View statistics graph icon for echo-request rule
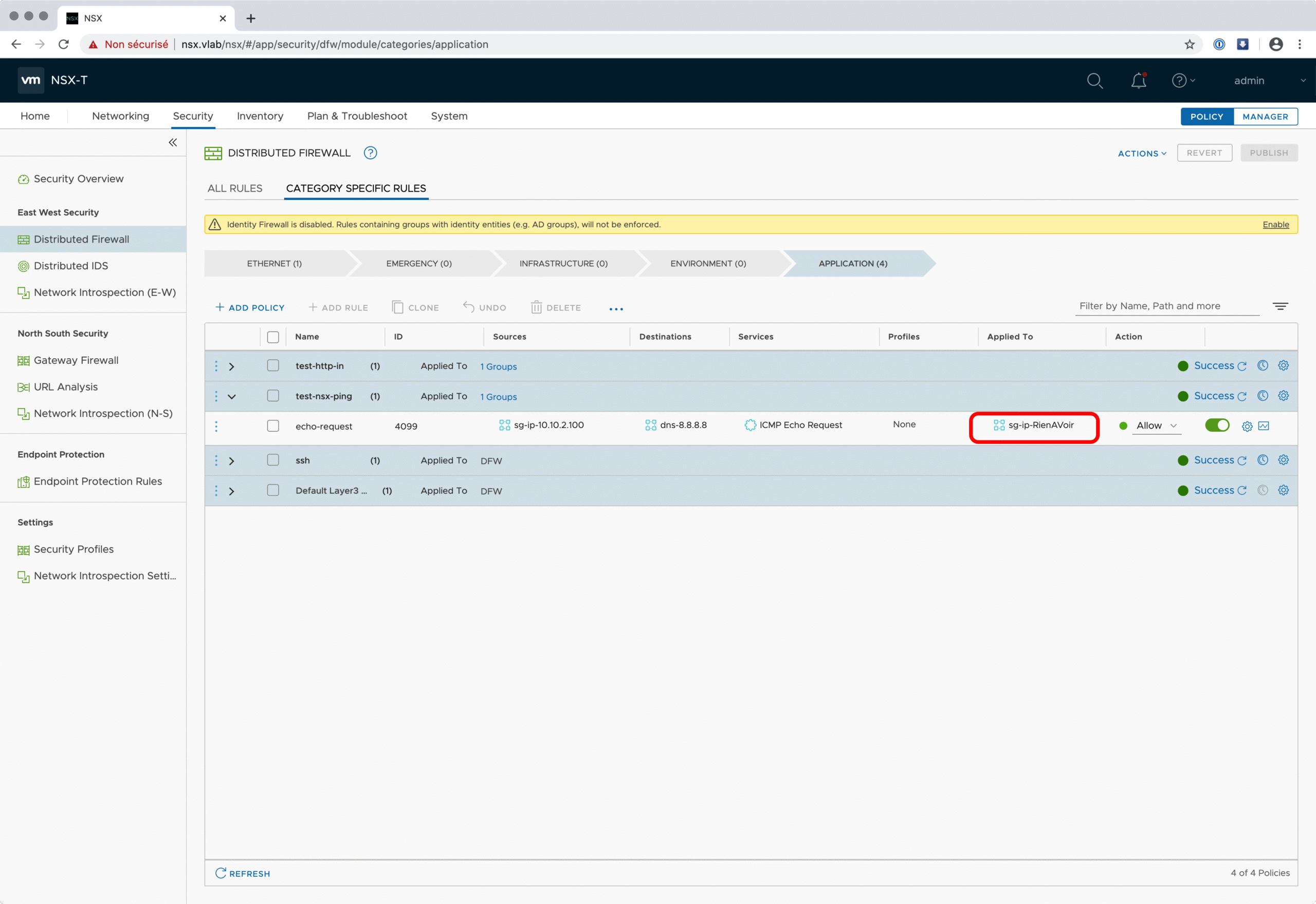 click(1264, 426)
